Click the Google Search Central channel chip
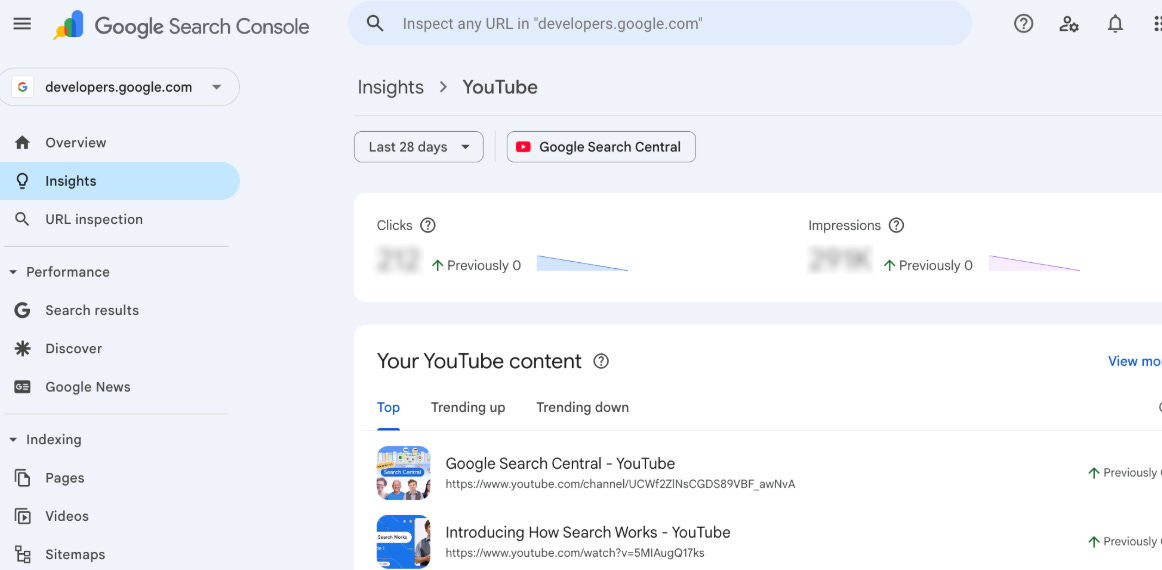1162x570 pixels. tap(601, 147)
